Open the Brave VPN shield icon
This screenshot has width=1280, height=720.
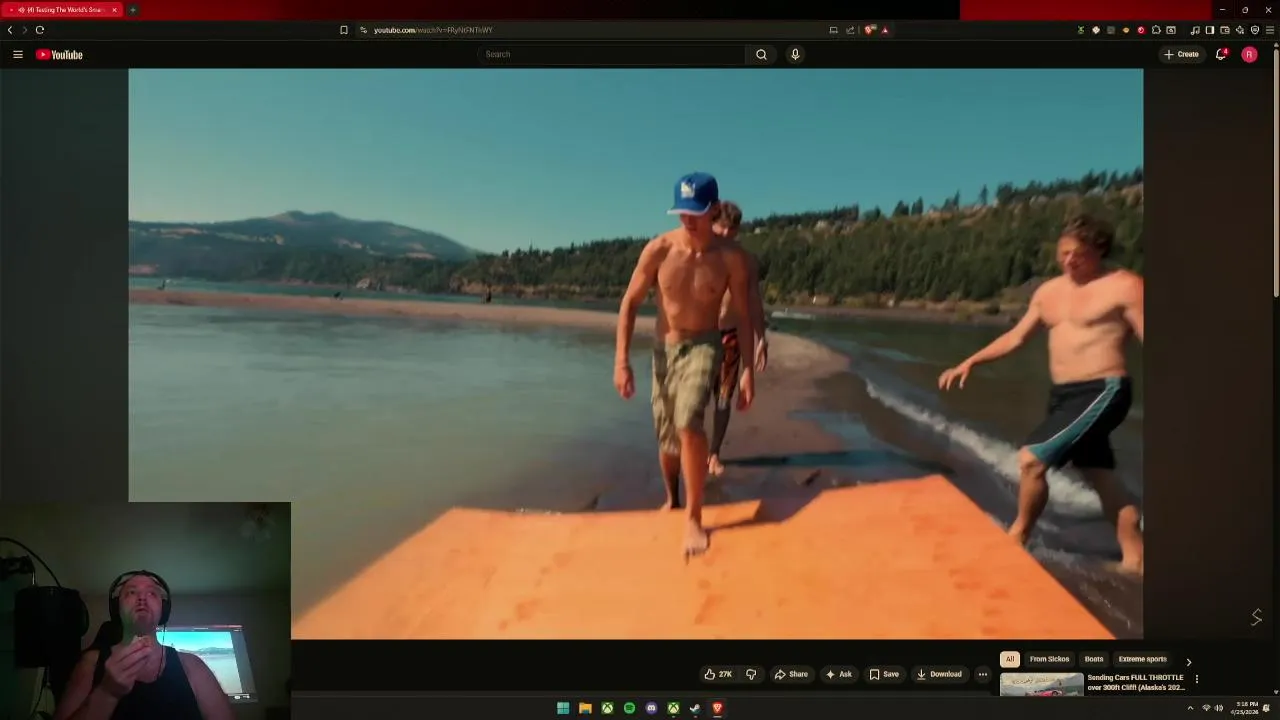coord(1255,30)
